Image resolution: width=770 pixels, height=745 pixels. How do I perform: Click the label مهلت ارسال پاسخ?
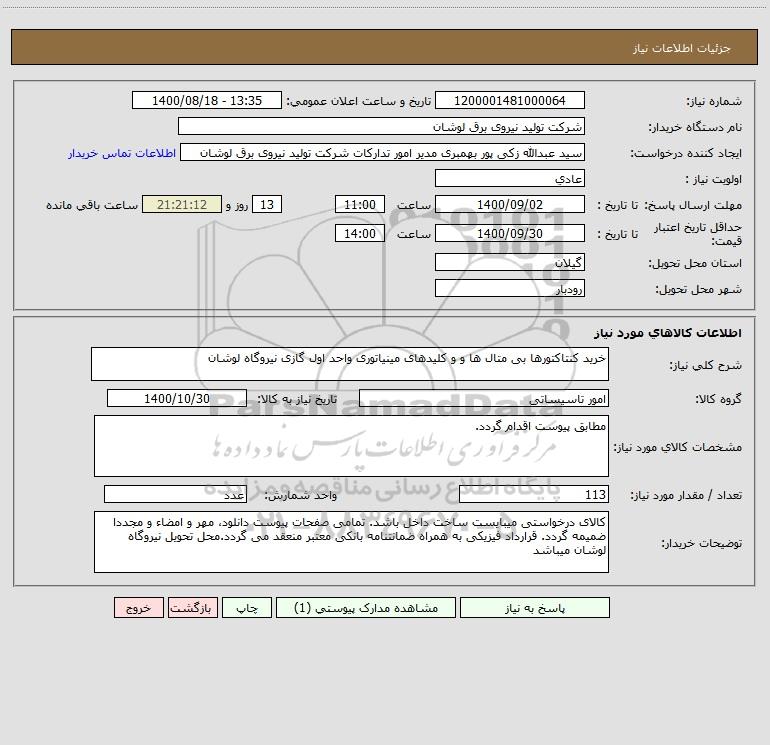coord(693,206)
